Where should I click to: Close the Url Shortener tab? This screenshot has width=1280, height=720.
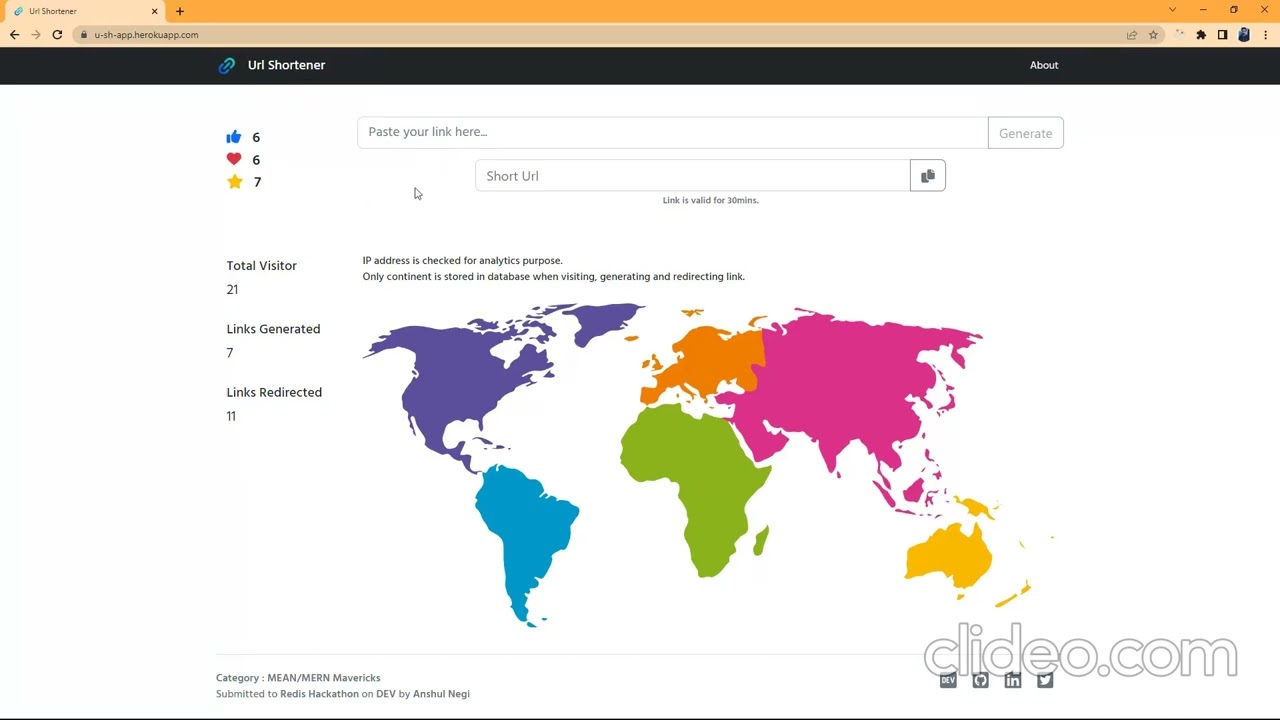click(x=155, y=11)
